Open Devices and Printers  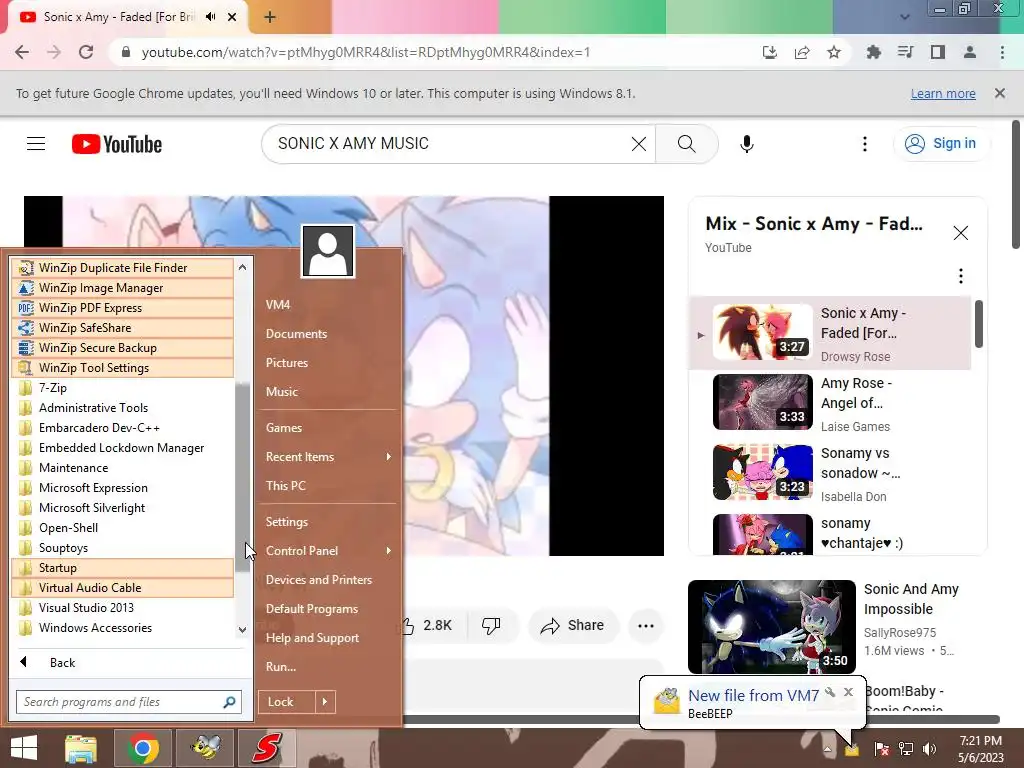click(328, 580)
